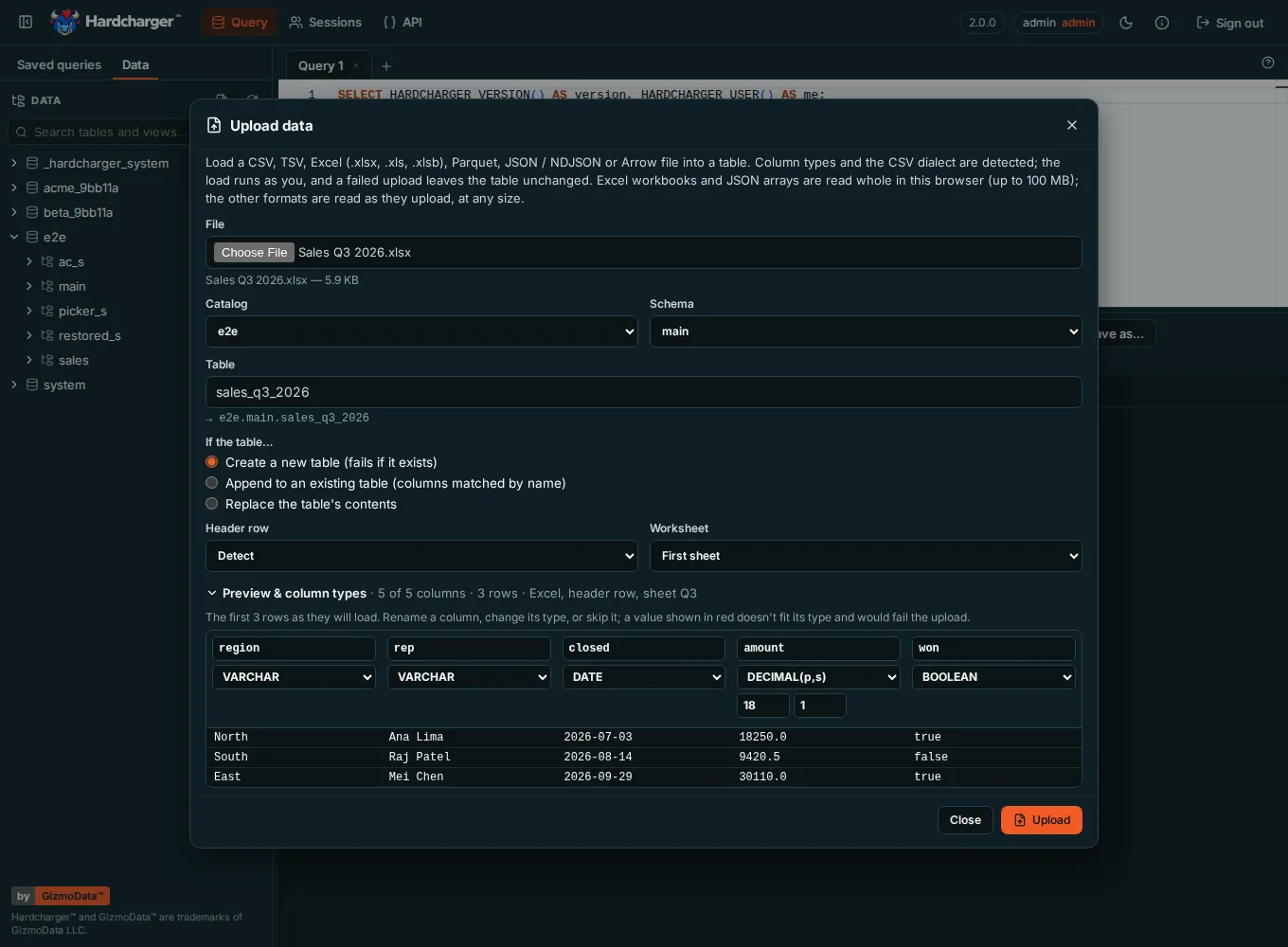Select Append to an existing table
The image size is (1288, 947).
click(x=212, y=483)
